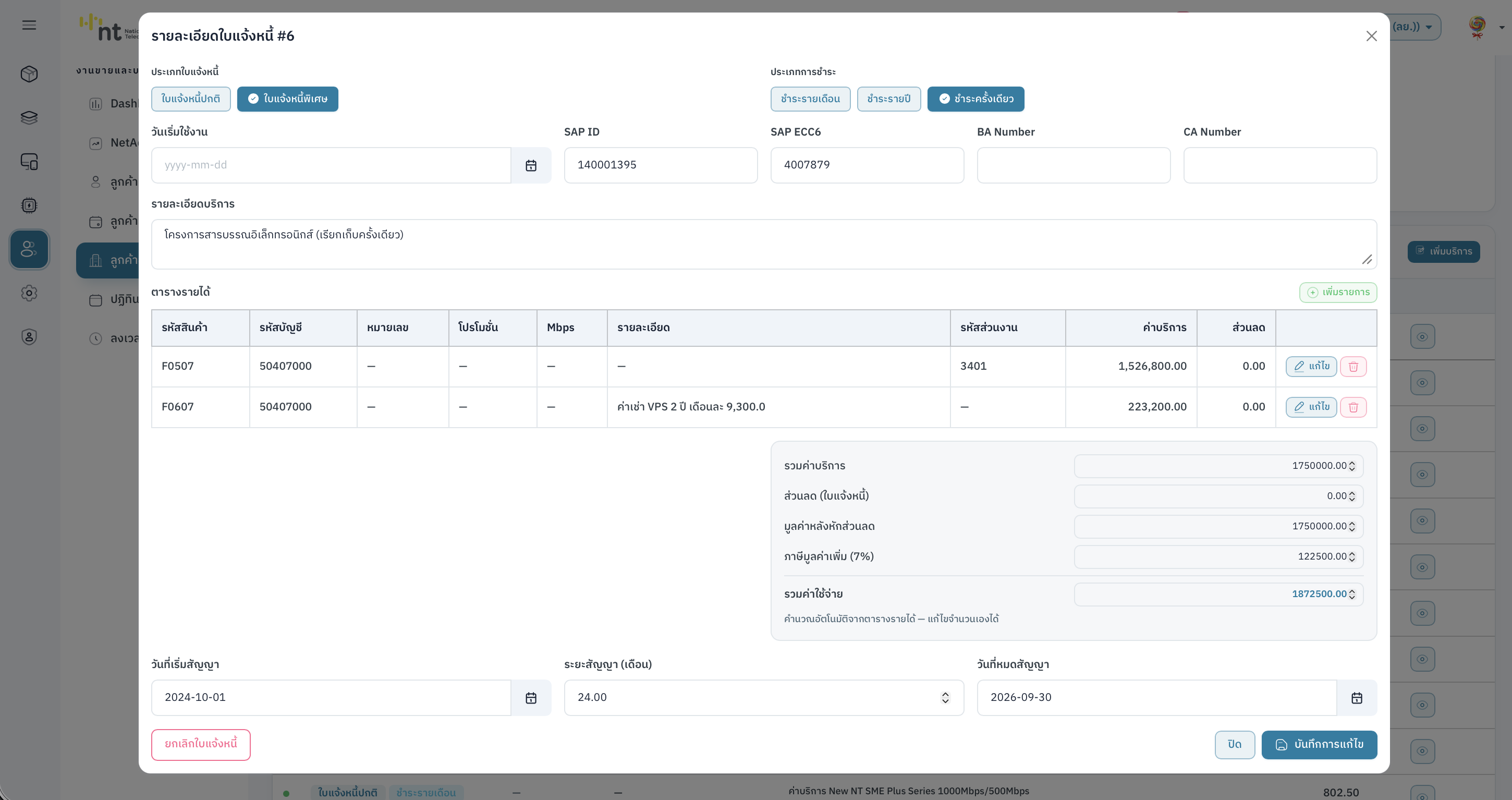The image size is (1512, 800).
Task: Click บันทึกการแก้ไข save button
Action: pyautogui.click(x=1319, y=745)
